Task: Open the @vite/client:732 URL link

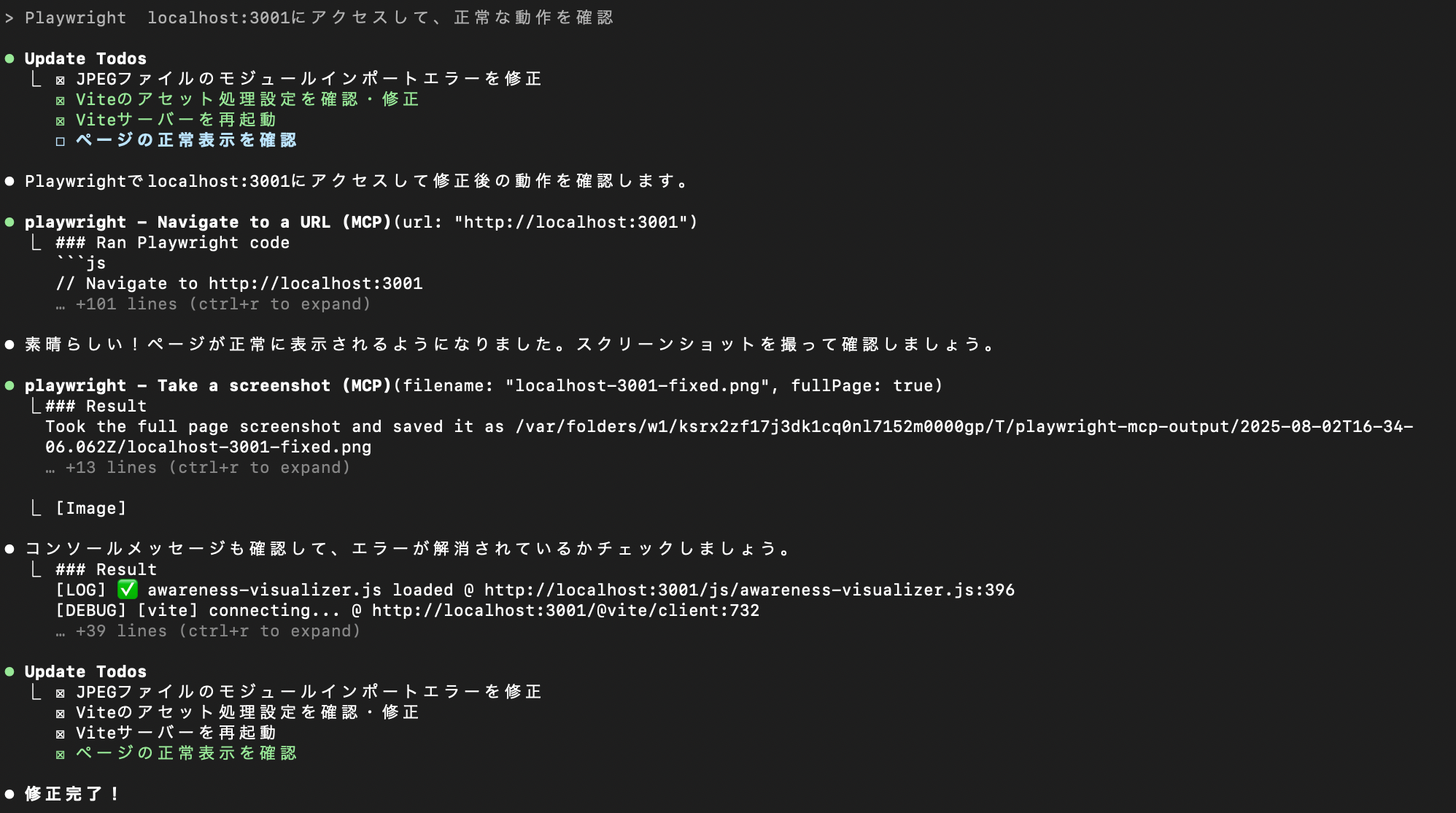Action: tap(565, 610)
